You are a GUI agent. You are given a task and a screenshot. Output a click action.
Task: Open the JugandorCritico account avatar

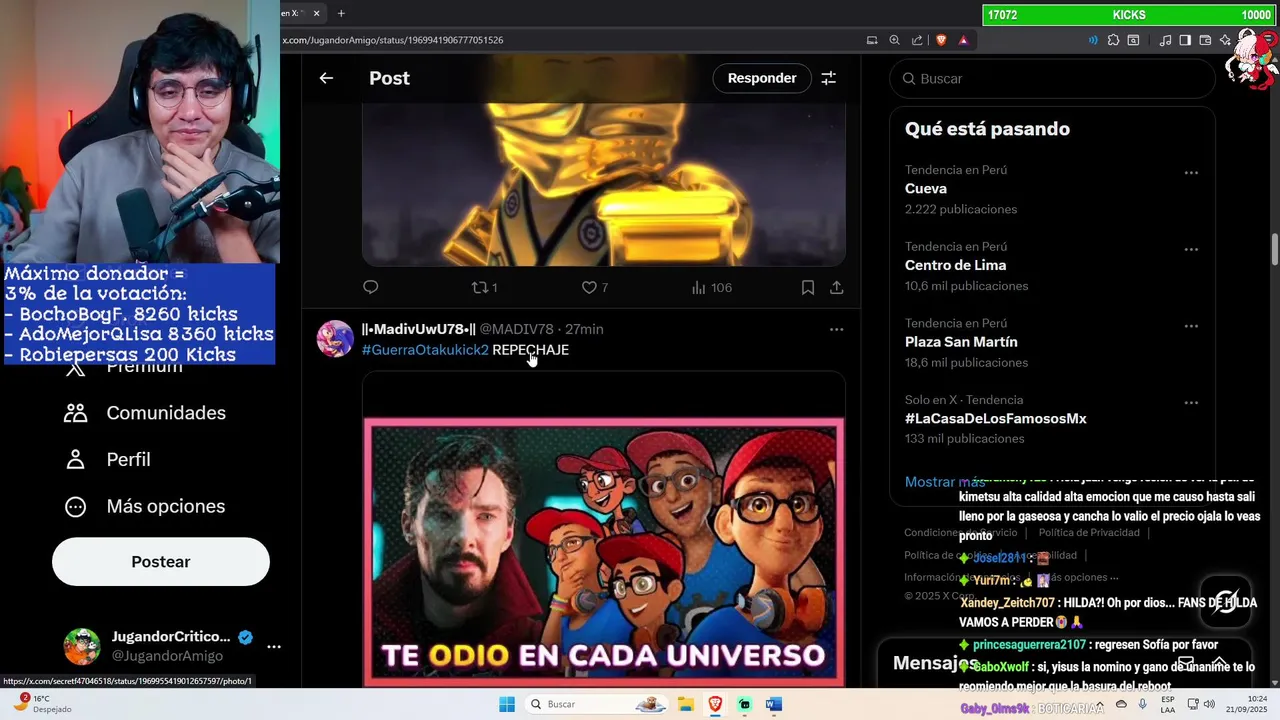click(x=82, y=646)
